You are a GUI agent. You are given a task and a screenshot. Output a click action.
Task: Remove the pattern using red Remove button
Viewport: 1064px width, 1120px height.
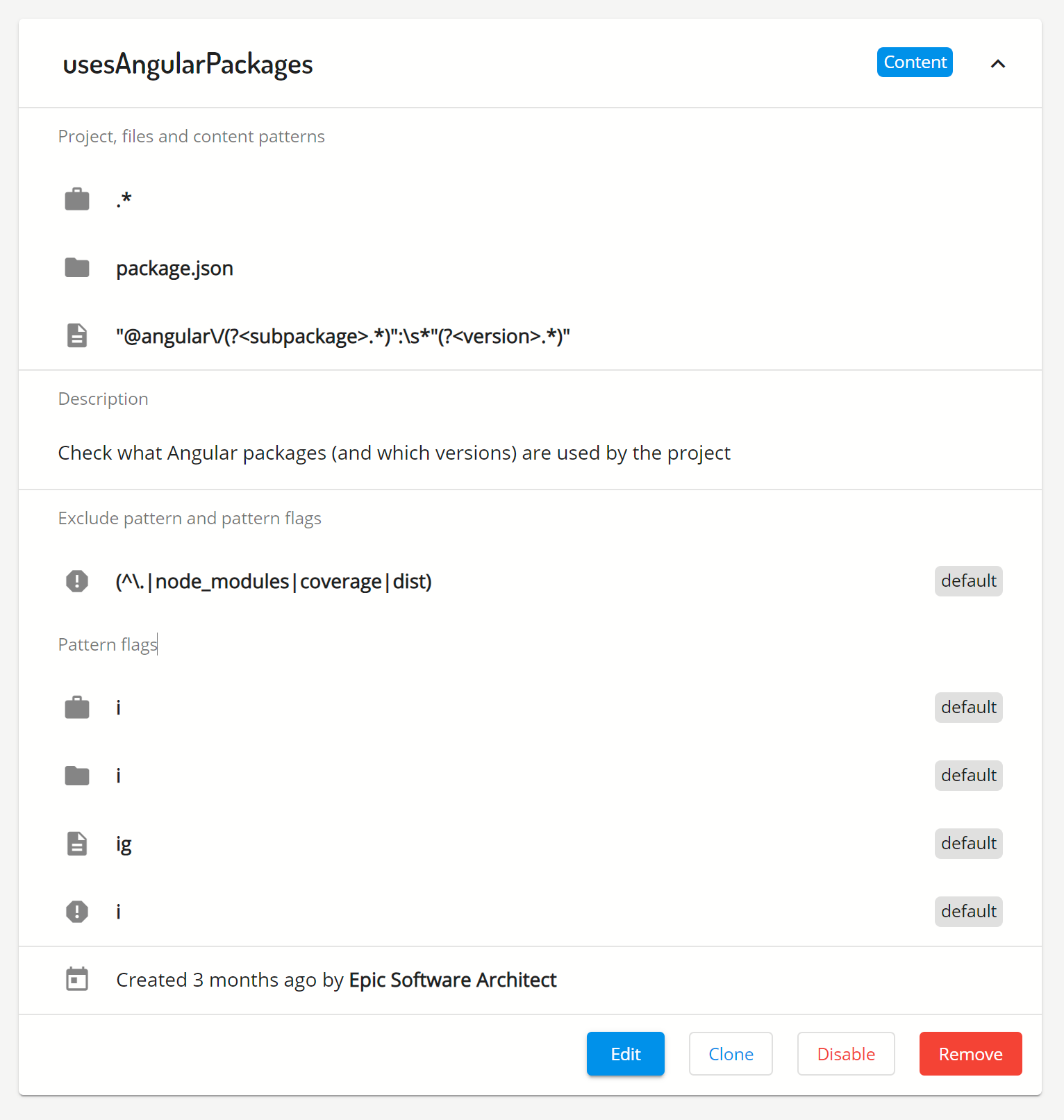[x=970, y=1053]
